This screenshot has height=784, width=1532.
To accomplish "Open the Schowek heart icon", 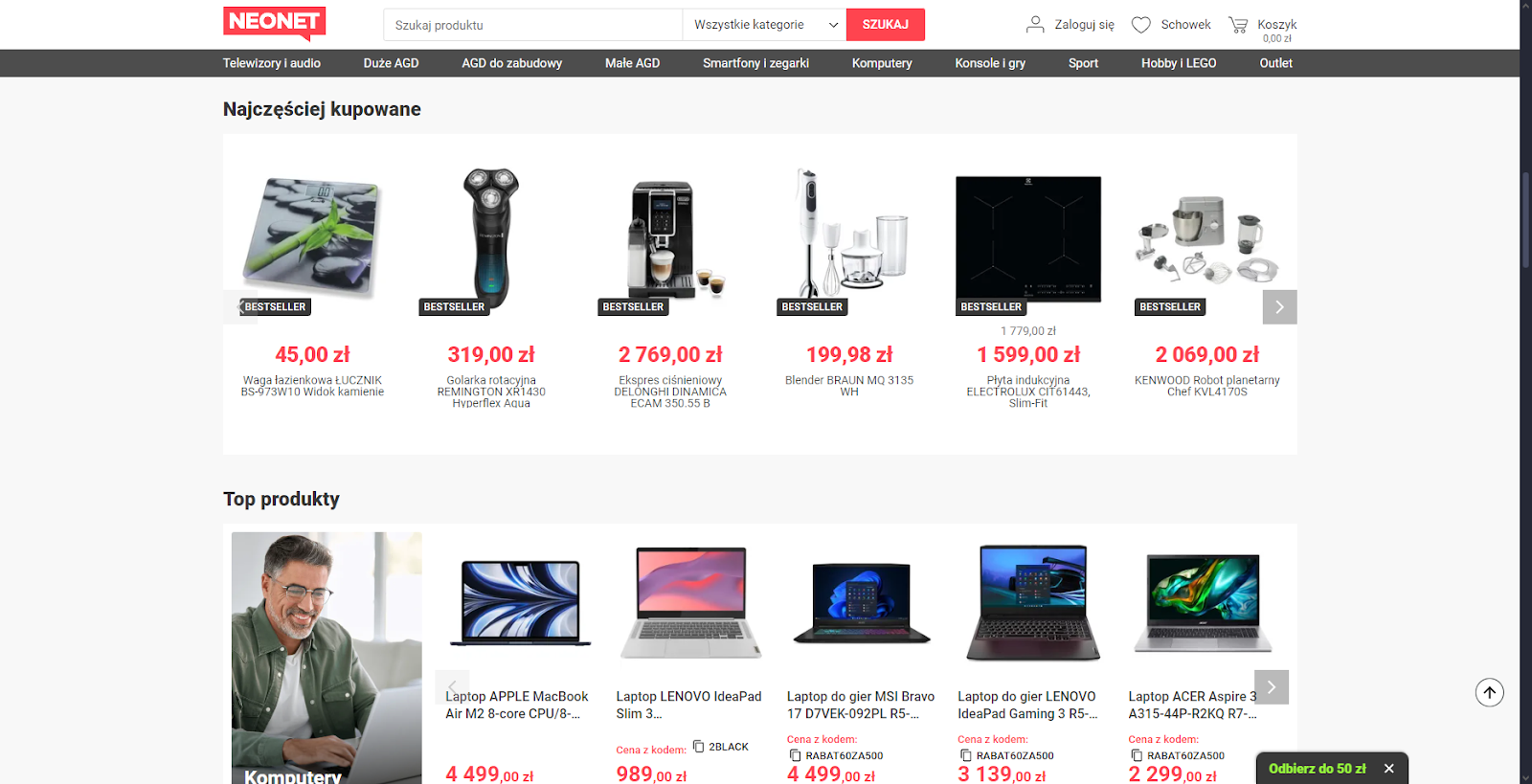I will 1140,25.
